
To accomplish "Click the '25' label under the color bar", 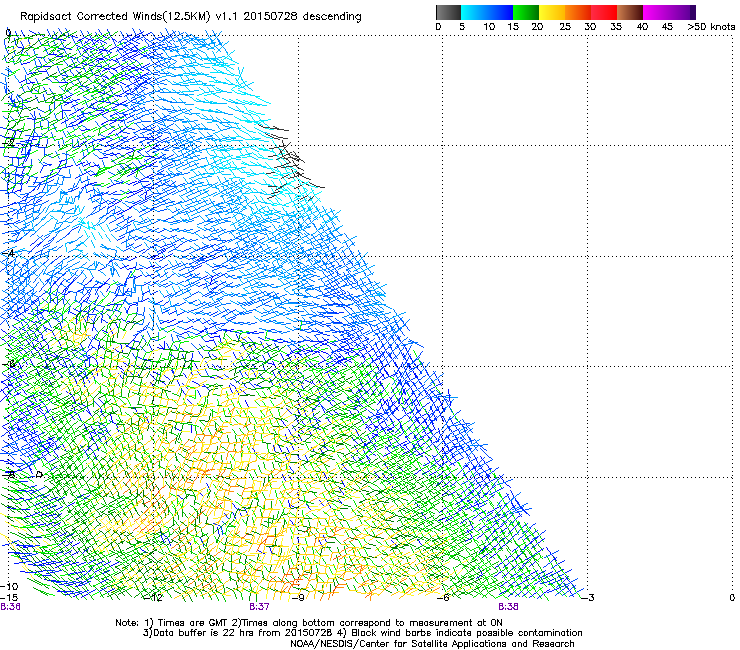I will click(565, 27).
